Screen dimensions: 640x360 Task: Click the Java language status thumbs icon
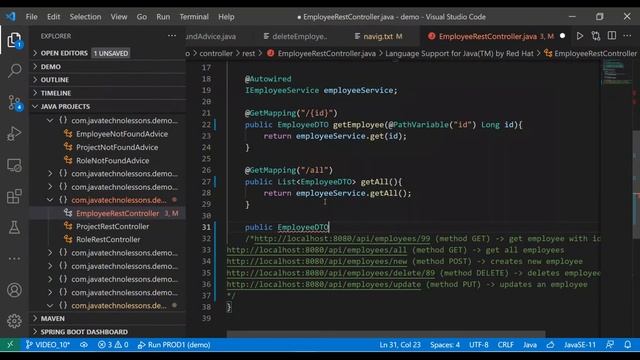(x=551, y=345)
